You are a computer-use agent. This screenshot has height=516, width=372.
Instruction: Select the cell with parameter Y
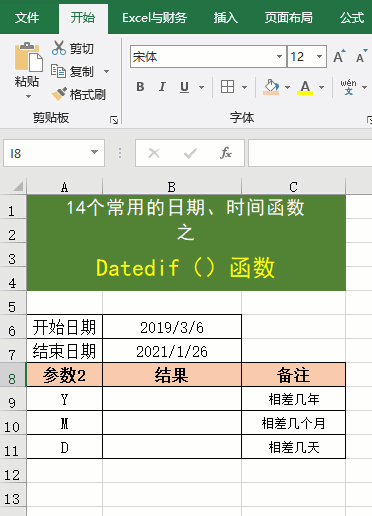(64, 399)
